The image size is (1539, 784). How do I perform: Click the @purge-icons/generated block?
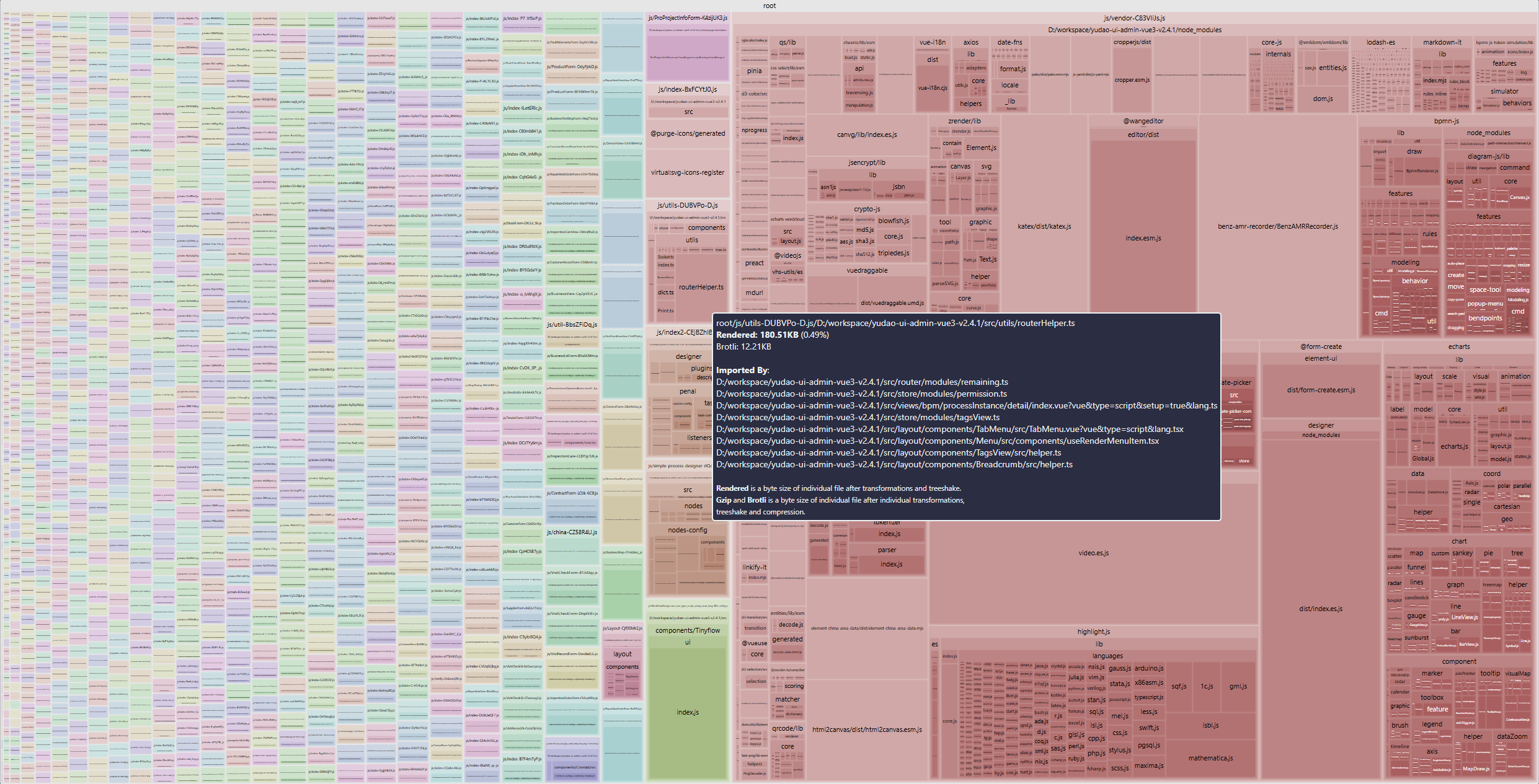688,134
